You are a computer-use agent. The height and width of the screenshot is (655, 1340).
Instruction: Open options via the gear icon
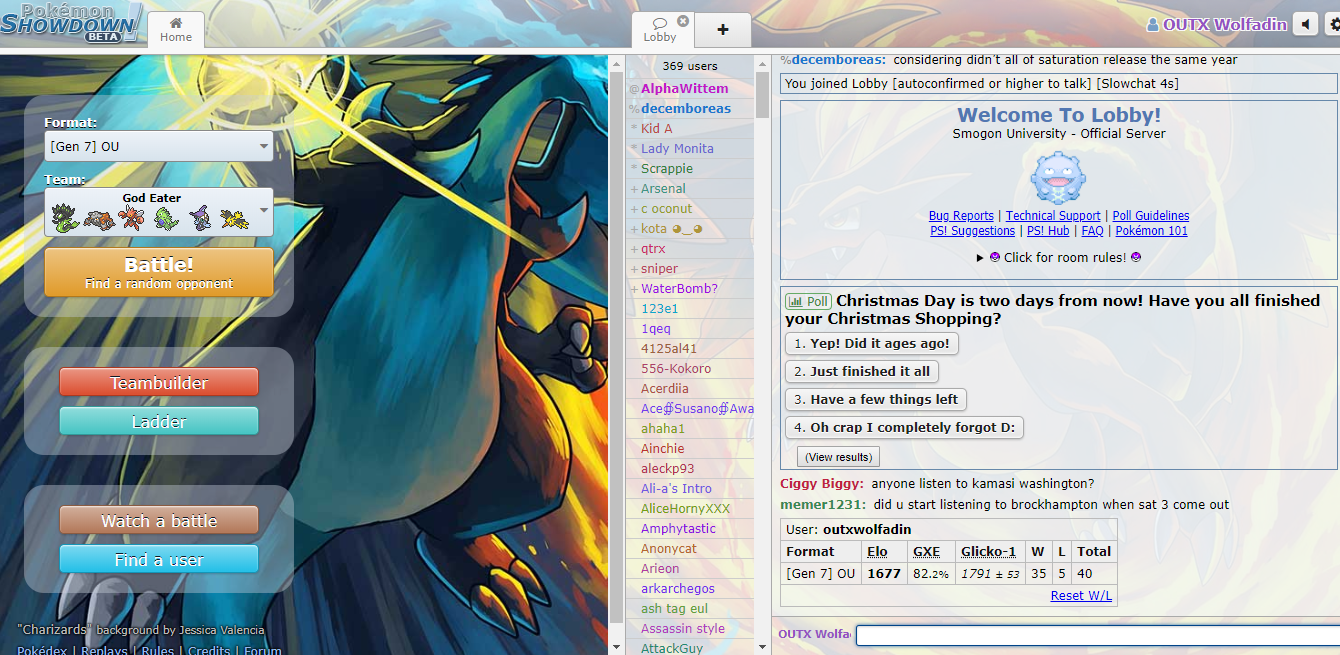point(1333,25)
